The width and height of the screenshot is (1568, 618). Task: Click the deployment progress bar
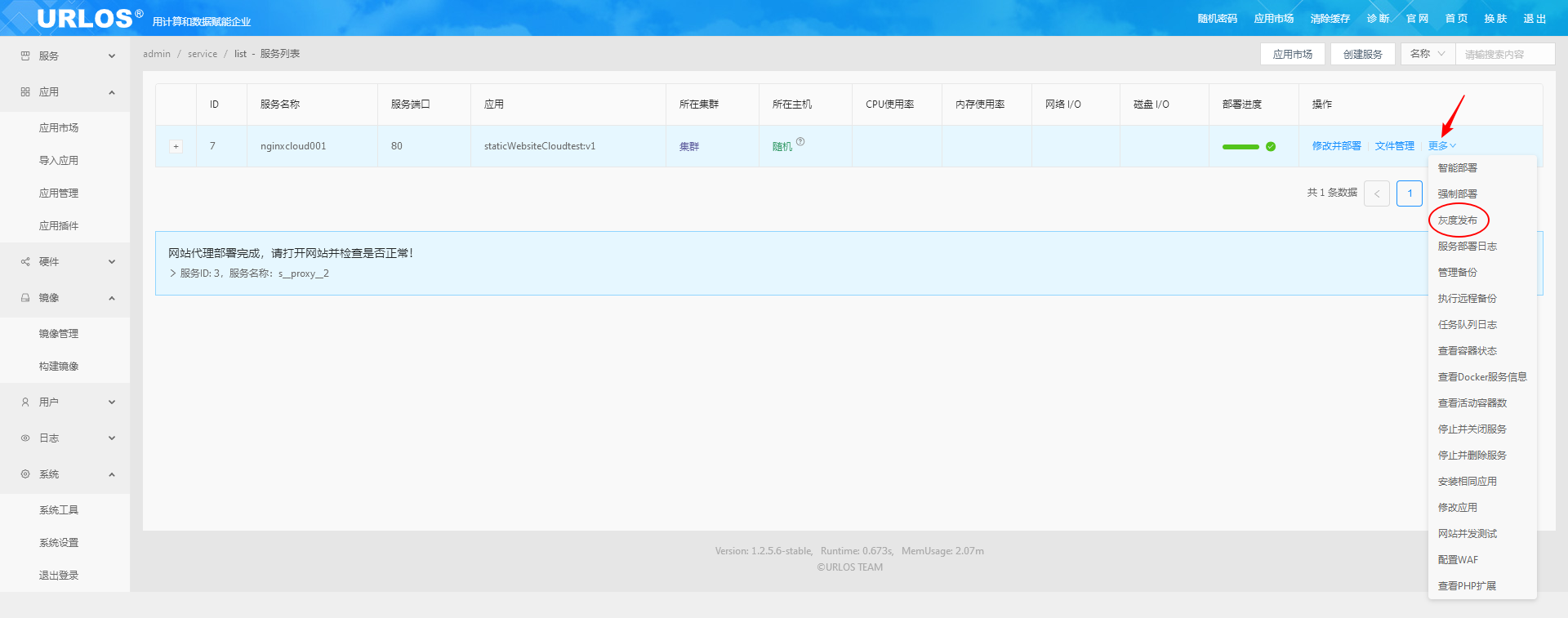[1241, 147]
